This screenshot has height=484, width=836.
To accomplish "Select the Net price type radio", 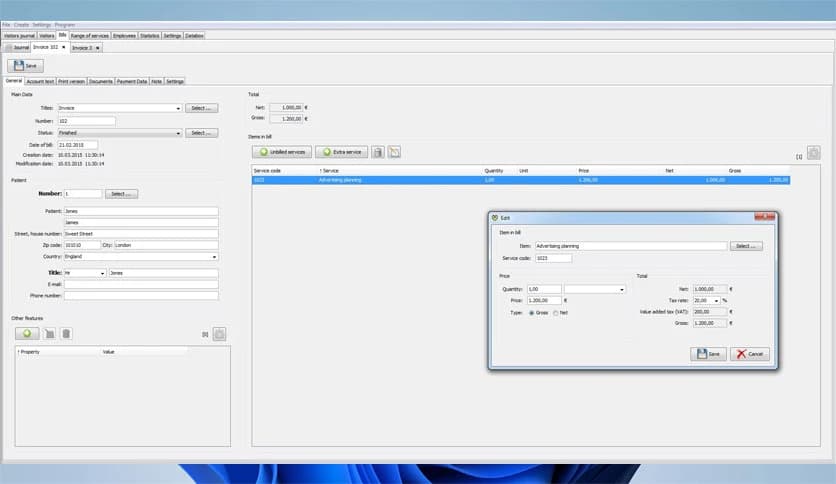I will 556,313.
